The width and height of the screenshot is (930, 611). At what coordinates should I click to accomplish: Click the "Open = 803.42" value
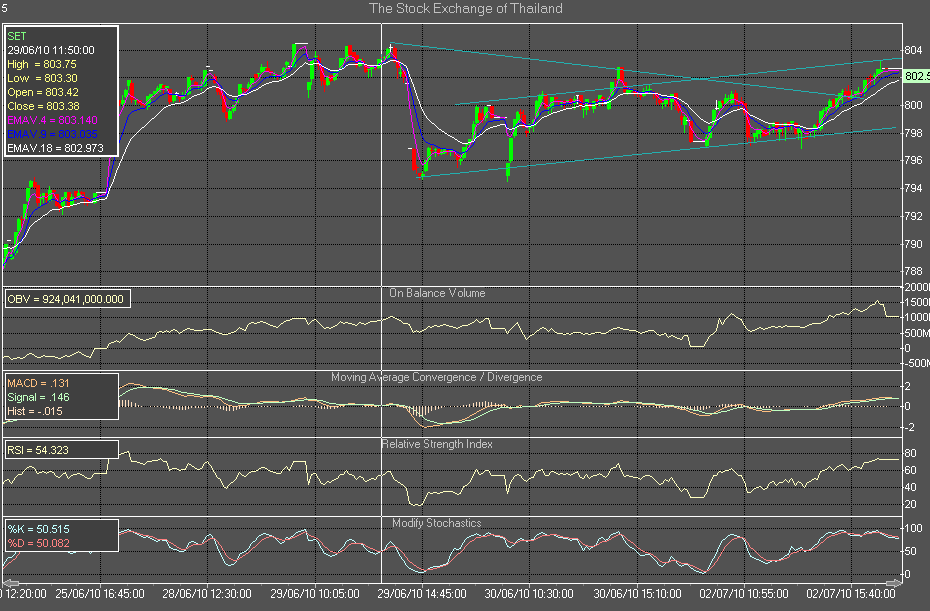pyautogui.click(x=43, y=92)
